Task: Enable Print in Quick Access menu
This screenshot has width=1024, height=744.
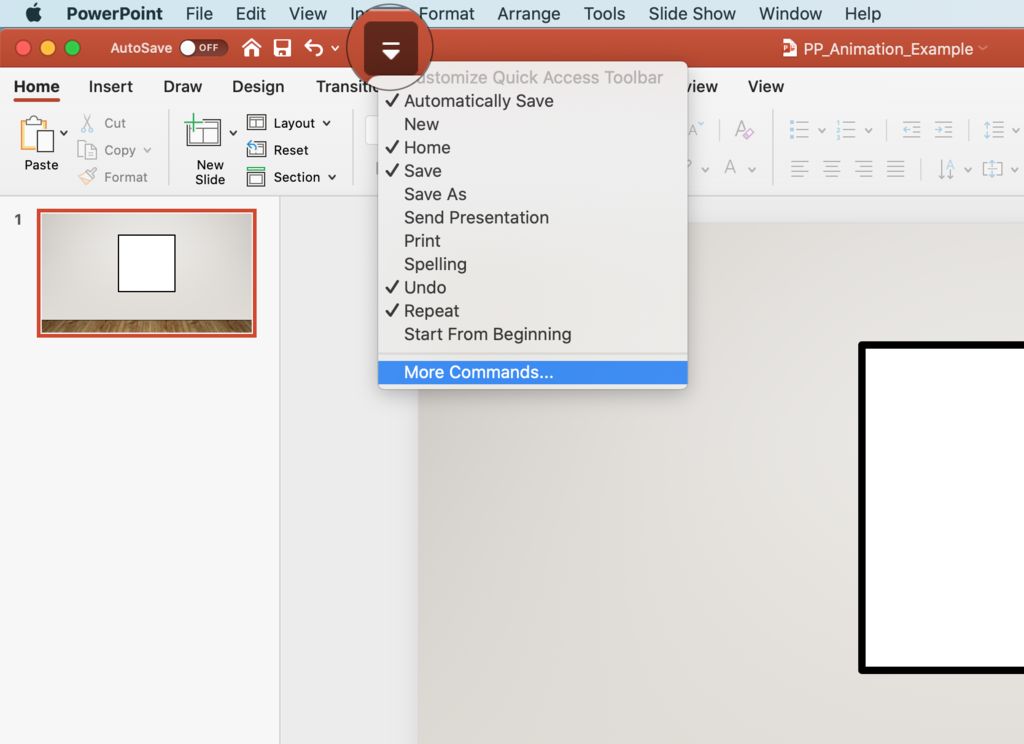Action: 532,241
